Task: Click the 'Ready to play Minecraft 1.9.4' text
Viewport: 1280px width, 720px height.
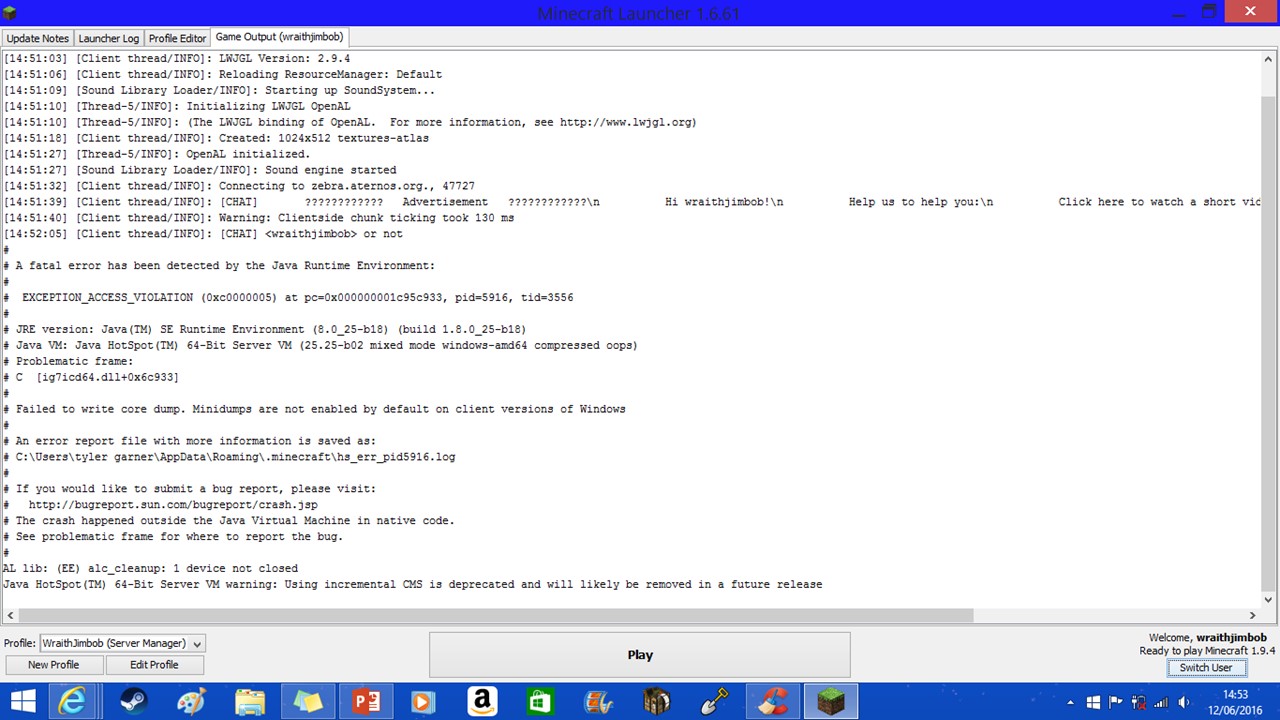Action: pos(1207,651)
